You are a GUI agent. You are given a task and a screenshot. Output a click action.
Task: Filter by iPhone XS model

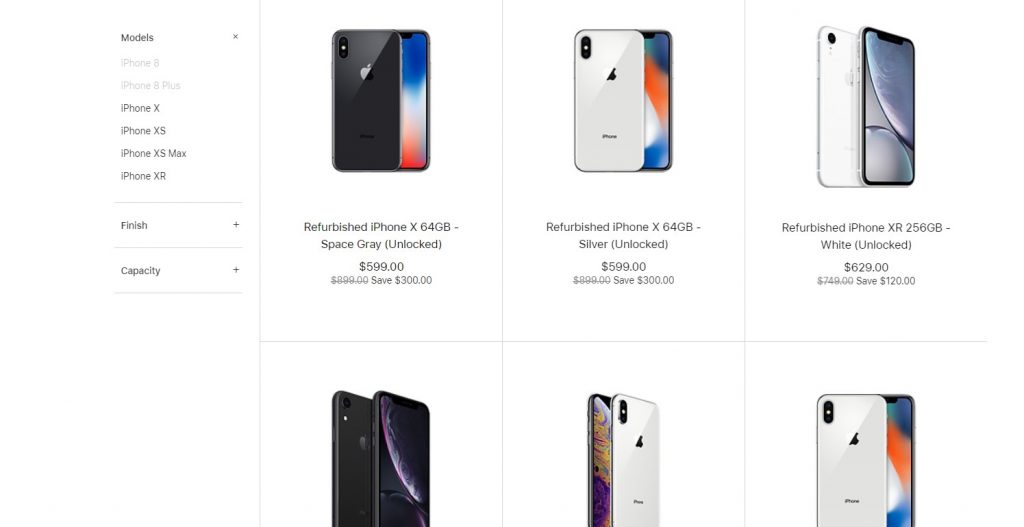(143, 131)
